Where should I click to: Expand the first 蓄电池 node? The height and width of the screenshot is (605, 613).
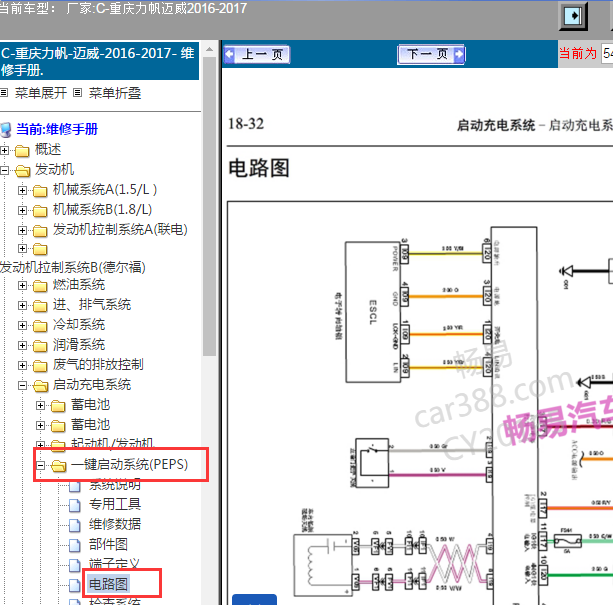[x=40, y=406]
